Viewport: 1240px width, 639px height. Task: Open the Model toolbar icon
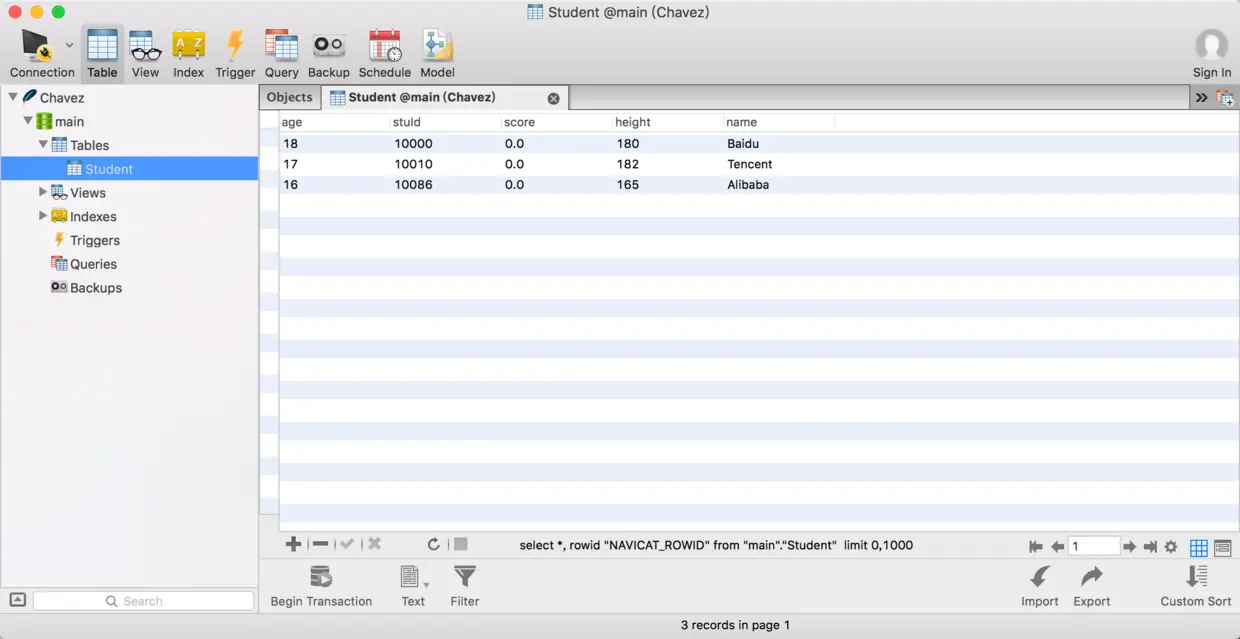coord(437,53)
